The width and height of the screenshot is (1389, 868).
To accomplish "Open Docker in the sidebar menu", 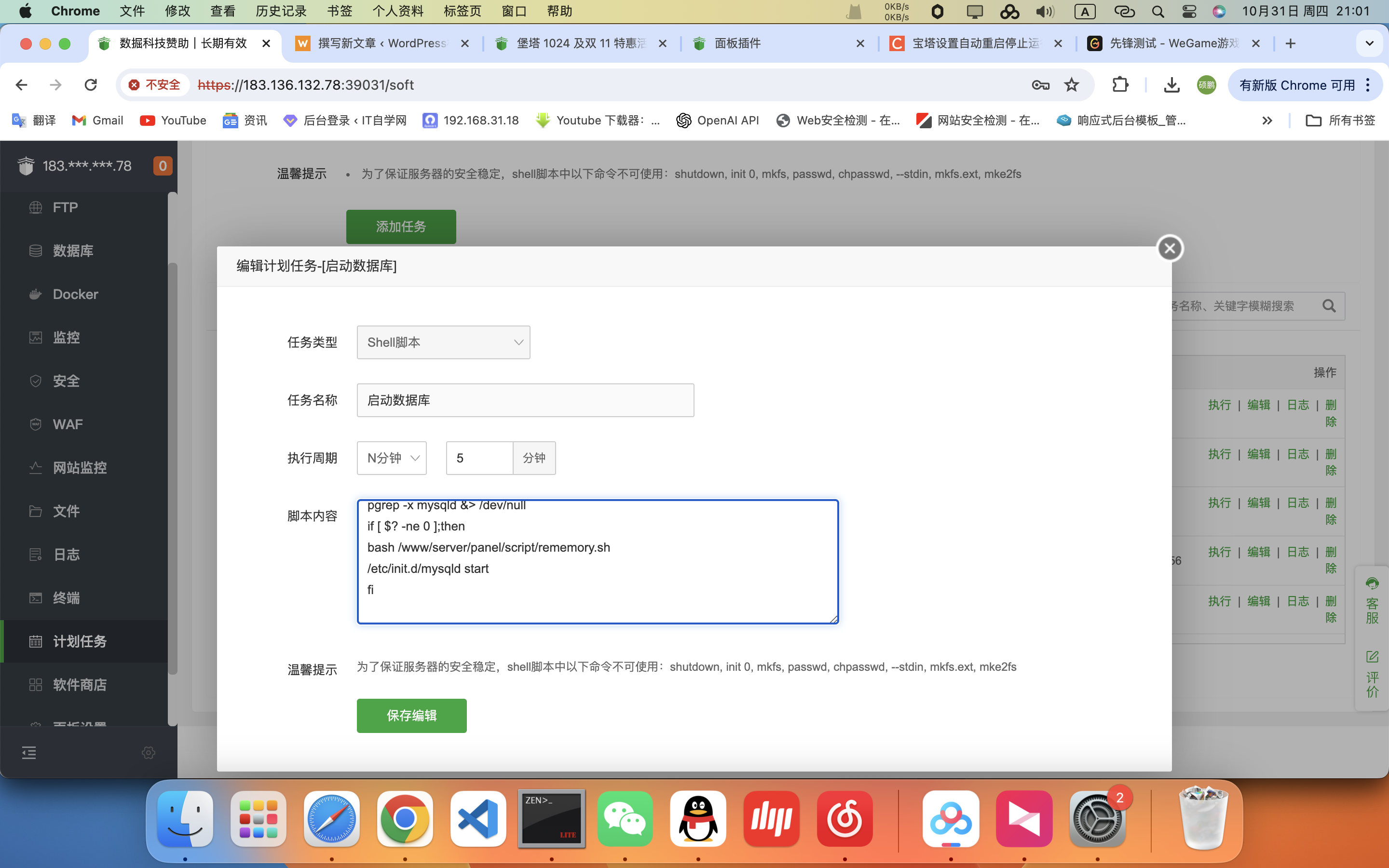I will click(75, 294).
